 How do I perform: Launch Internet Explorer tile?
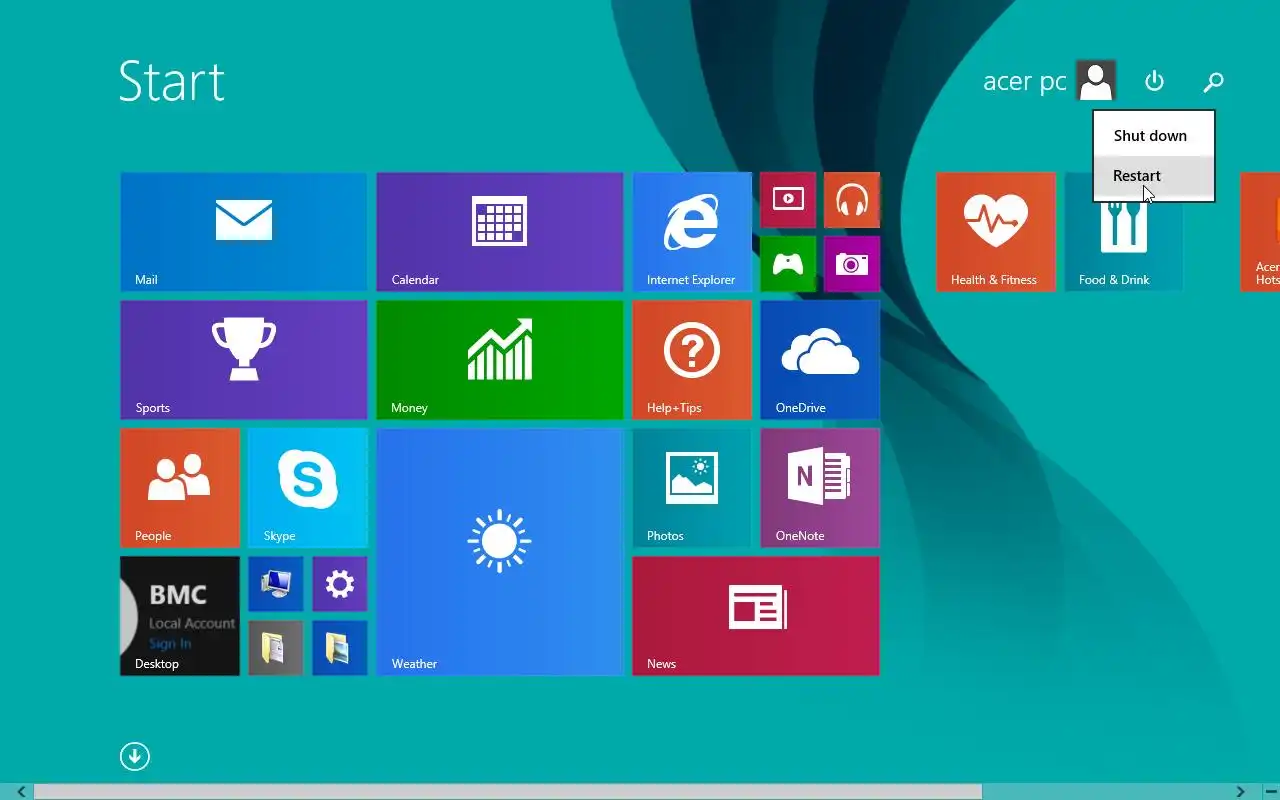pyautogui.click(x=692, y=232)
